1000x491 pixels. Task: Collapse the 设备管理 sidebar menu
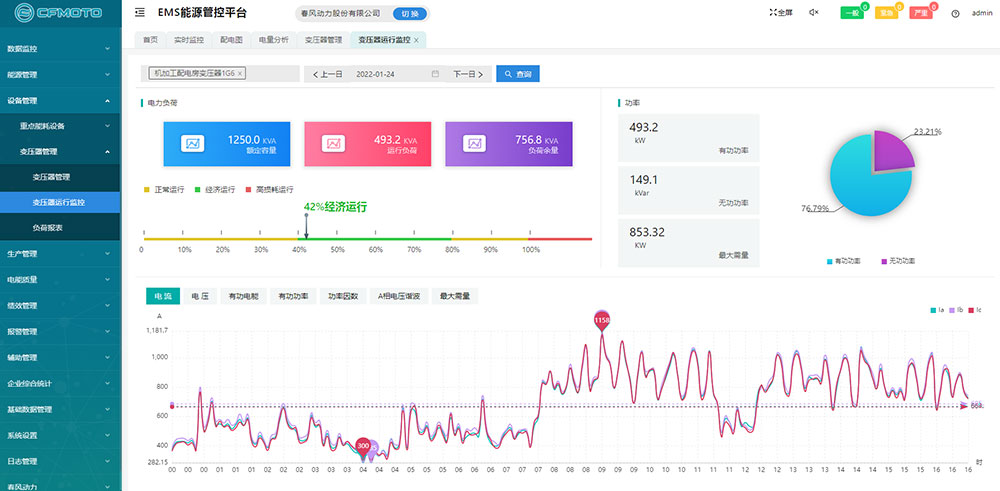60,100
